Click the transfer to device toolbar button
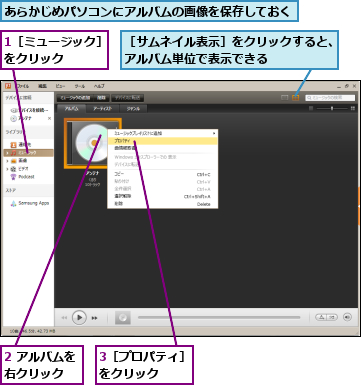361x385 pixels. coord(127,98)
